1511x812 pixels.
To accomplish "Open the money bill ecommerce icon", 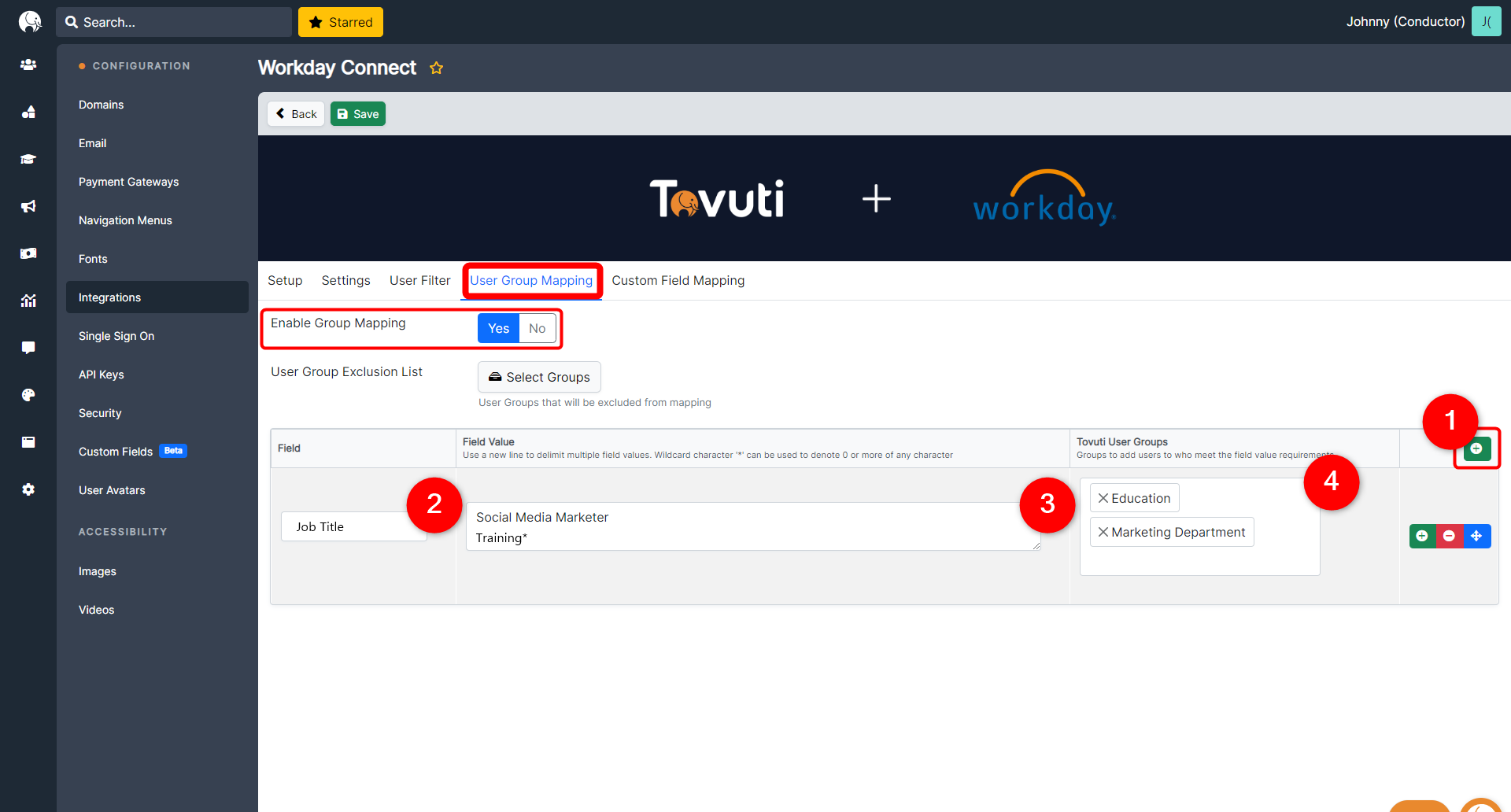I will point(28,253).
